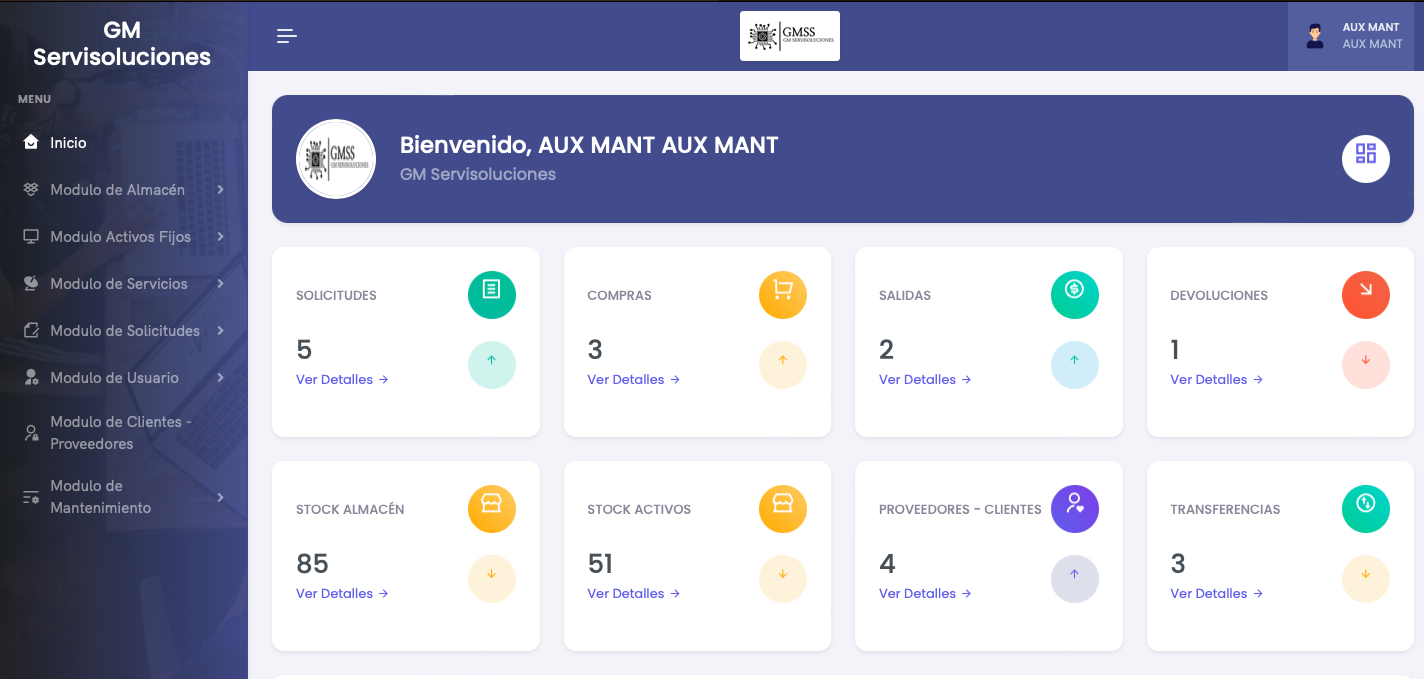This screenshot has width=1424, height=679.
Task: Click the GMSS logo in the top header
Action: coord(789,36)
